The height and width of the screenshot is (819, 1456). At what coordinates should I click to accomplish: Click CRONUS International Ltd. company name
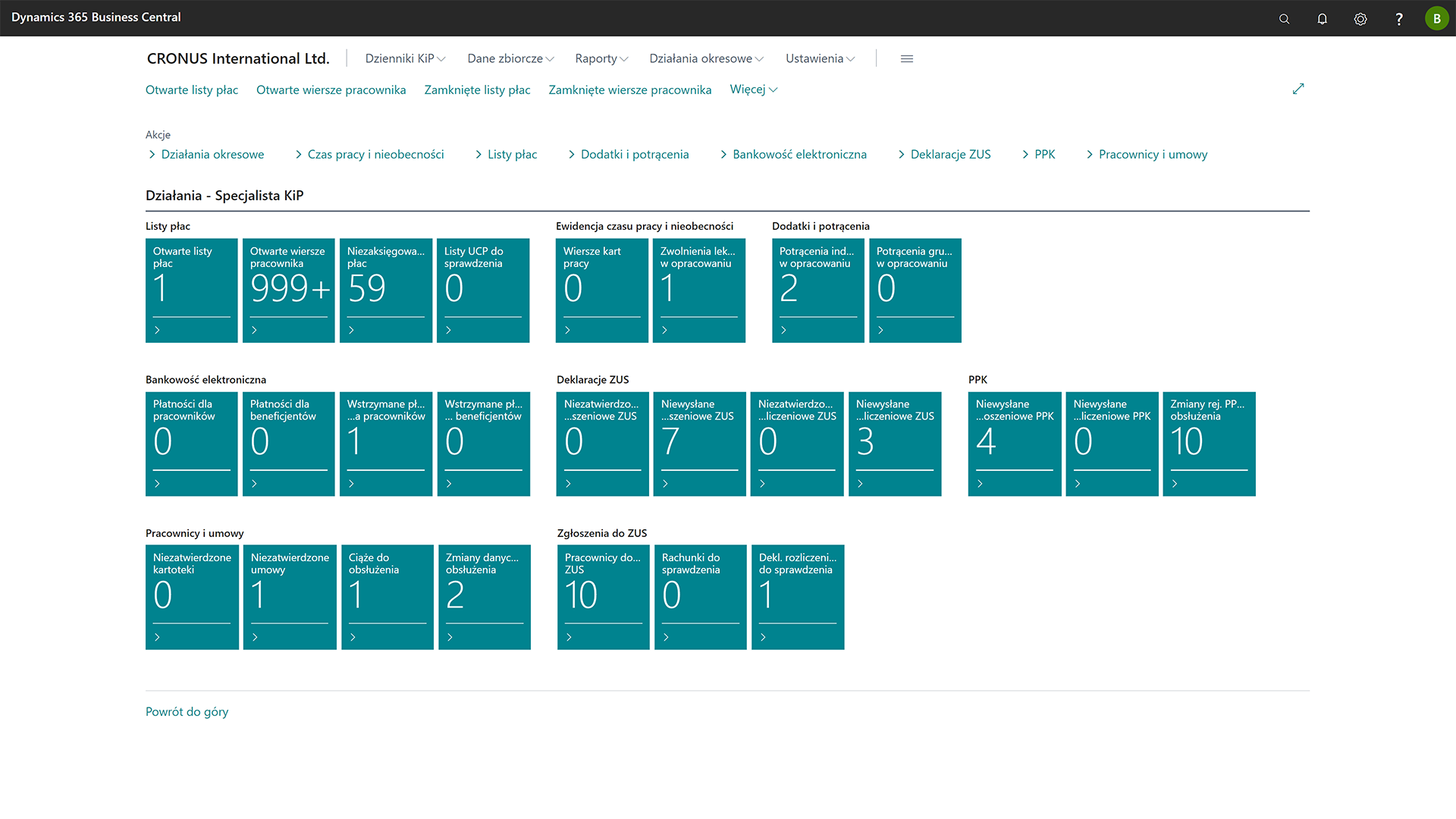pos(238,58)
